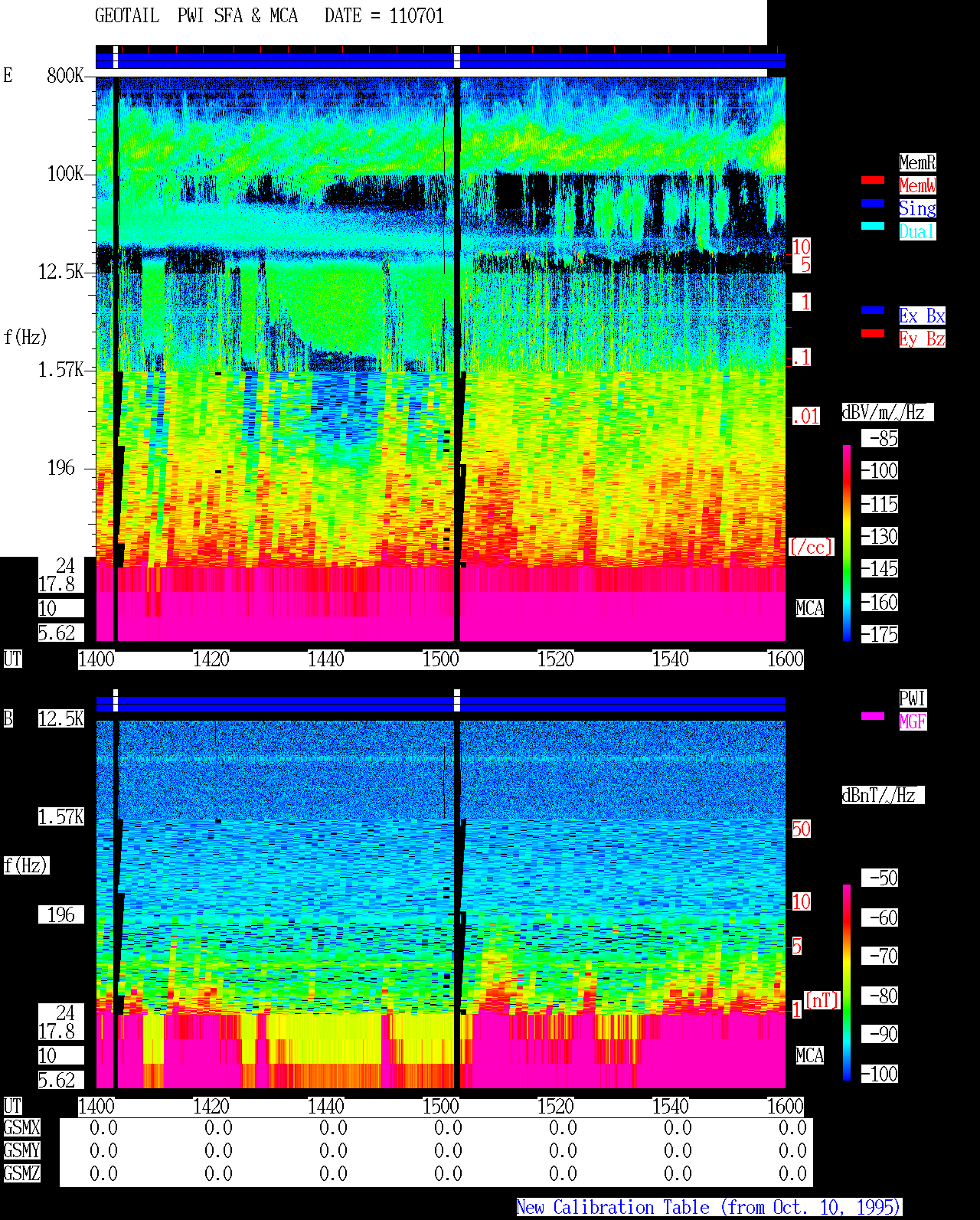Viewport: 980px width, 1220px height.
Task: Click the 1.57K label on B panel
Action: (61, 816)
